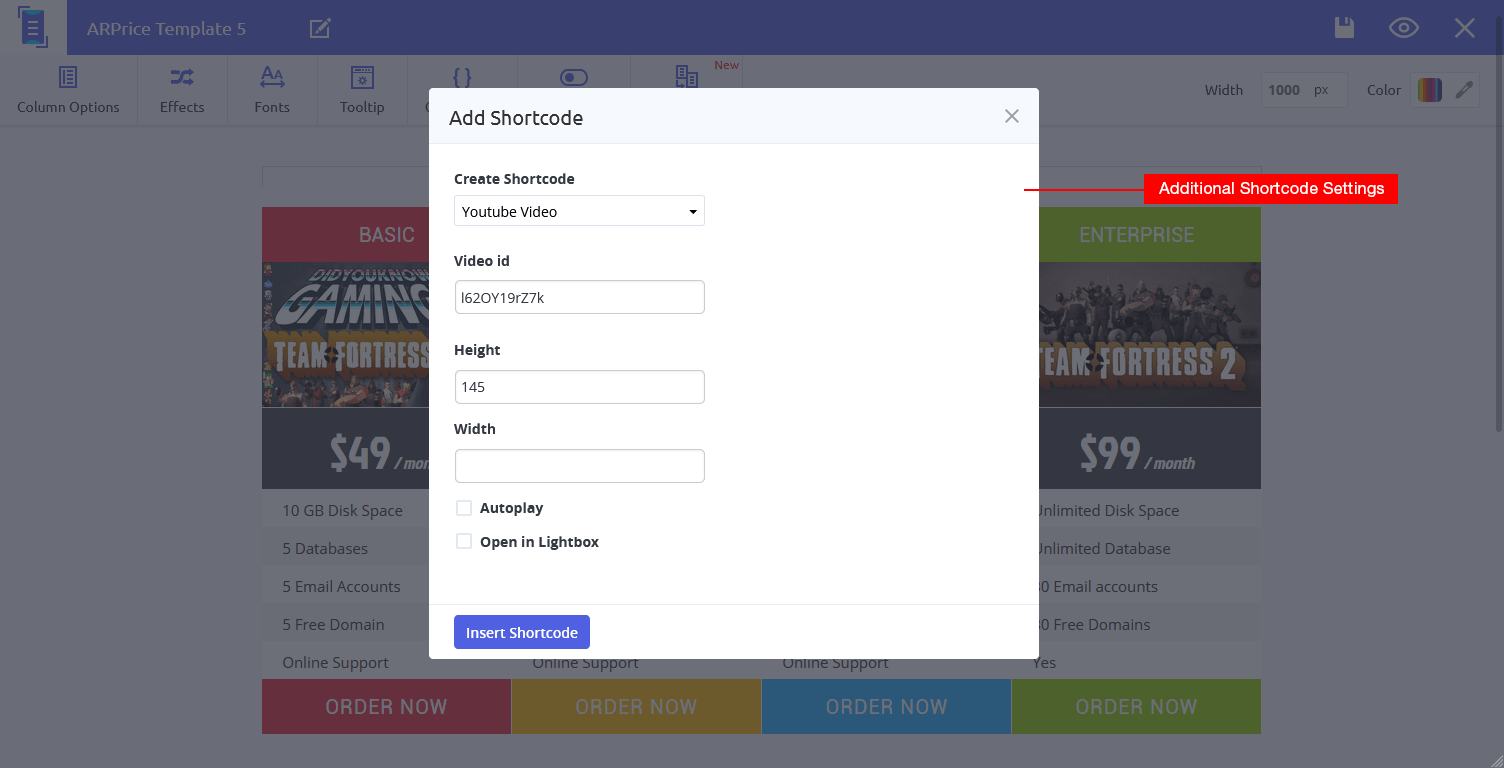Enable the Autoplay checkbox

point(464,508)
